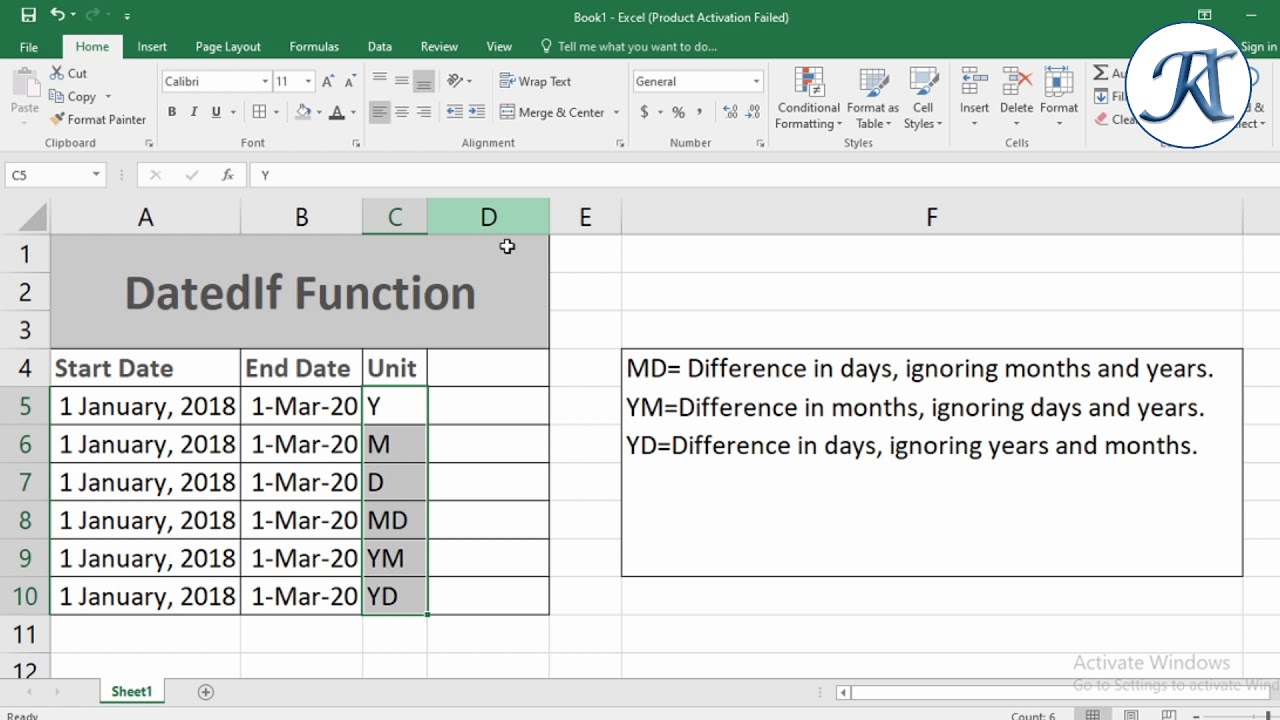
Task: Switch to the Insert tab
Action: tap(152, 47)
